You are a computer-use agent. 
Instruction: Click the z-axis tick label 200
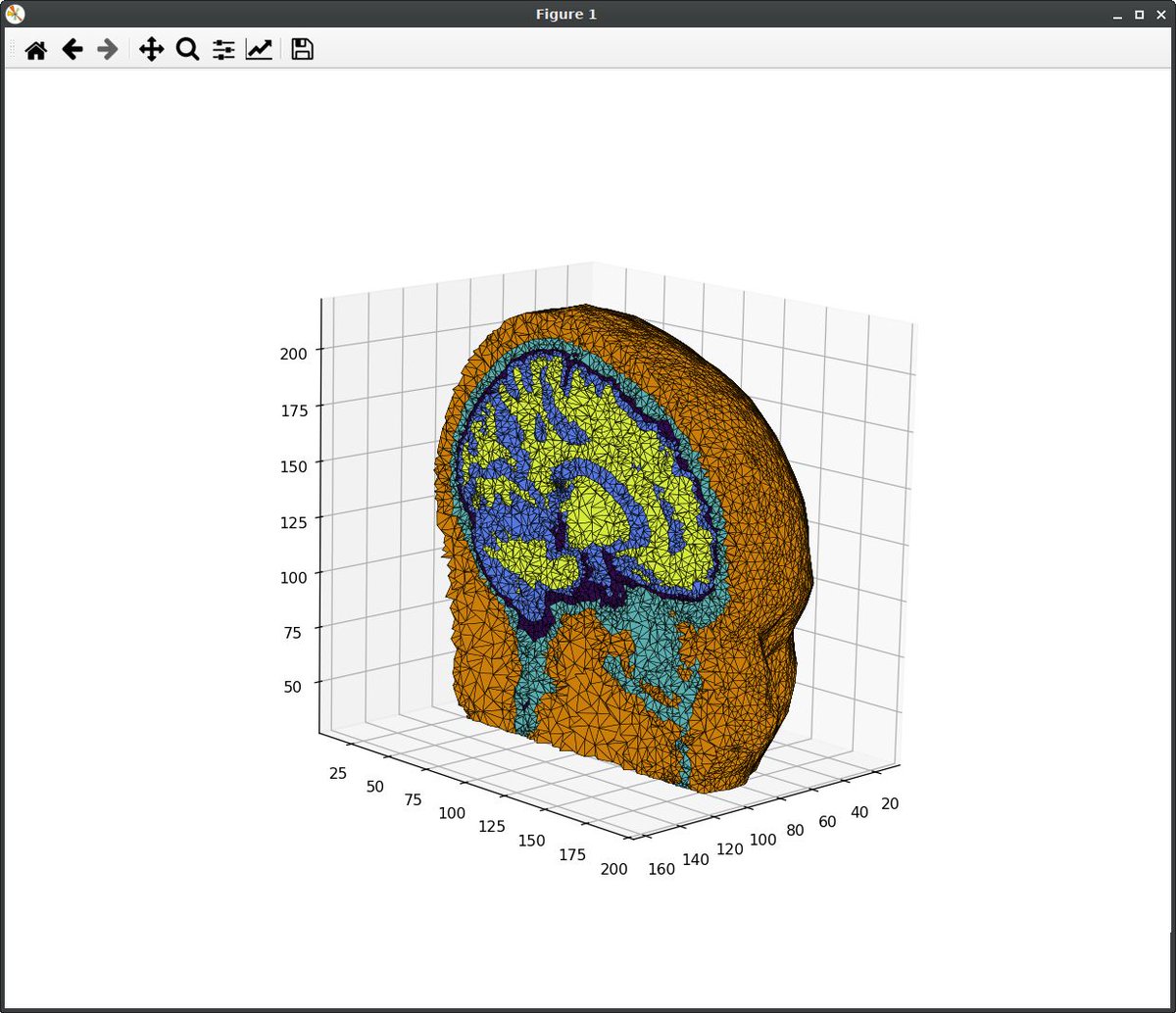click(x=293, y=354)
